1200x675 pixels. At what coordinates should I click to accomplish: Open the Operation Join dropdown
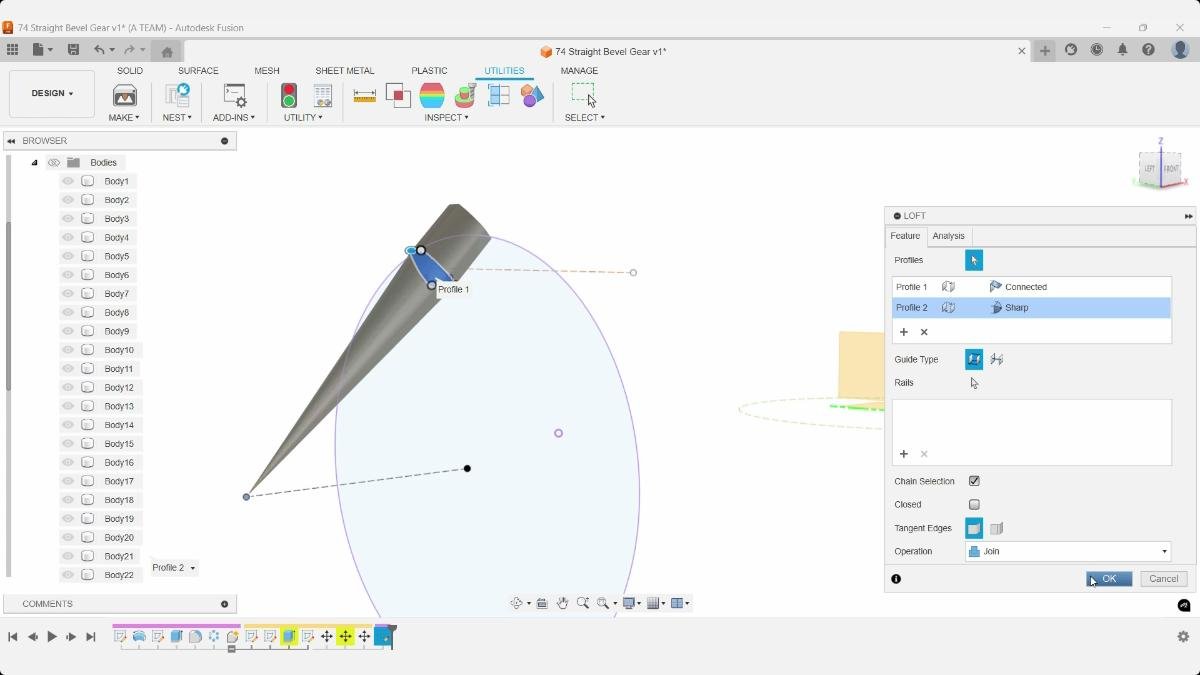tap(1068, 551)
